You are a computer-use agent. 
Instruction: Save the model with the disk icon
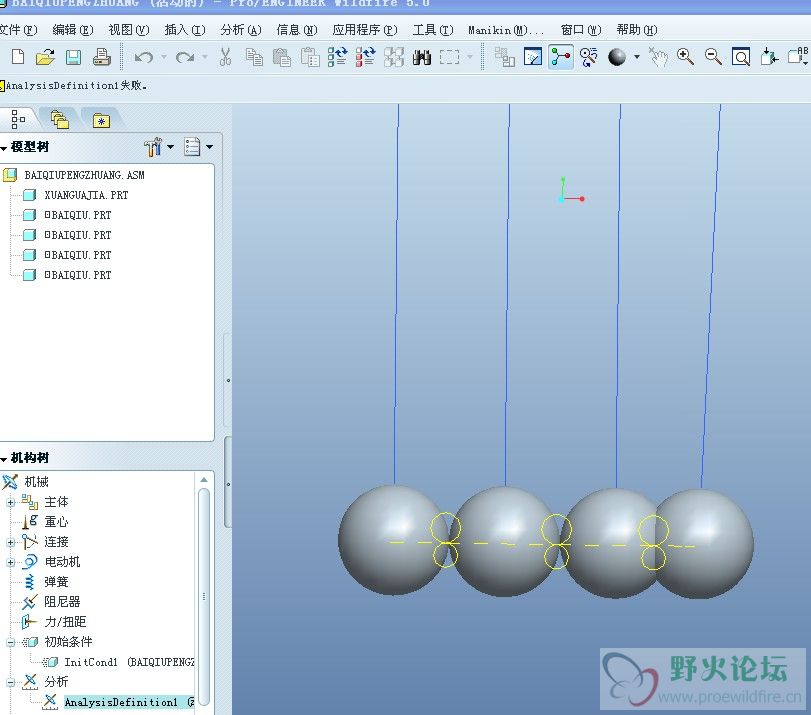(x=73, y=56)
